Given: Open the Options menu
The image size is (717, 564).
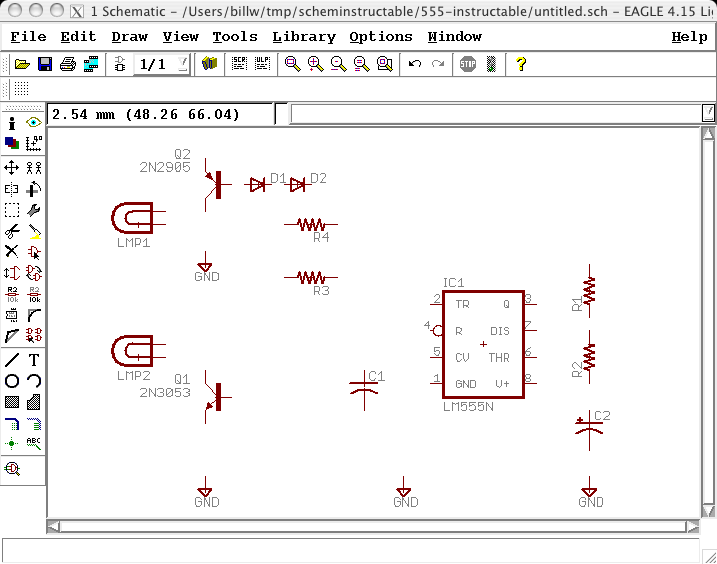Looking at the screenshot, I should coord(381,37).
